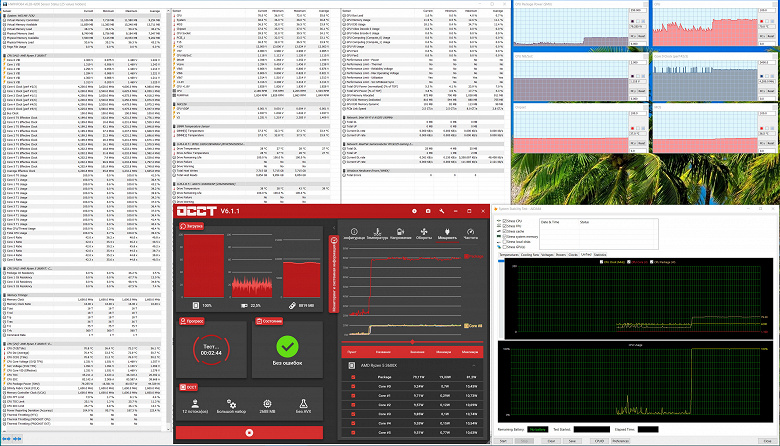Click Start button in AIDA64 stability test
Screen dimensions: 780x446
(503, 441)
